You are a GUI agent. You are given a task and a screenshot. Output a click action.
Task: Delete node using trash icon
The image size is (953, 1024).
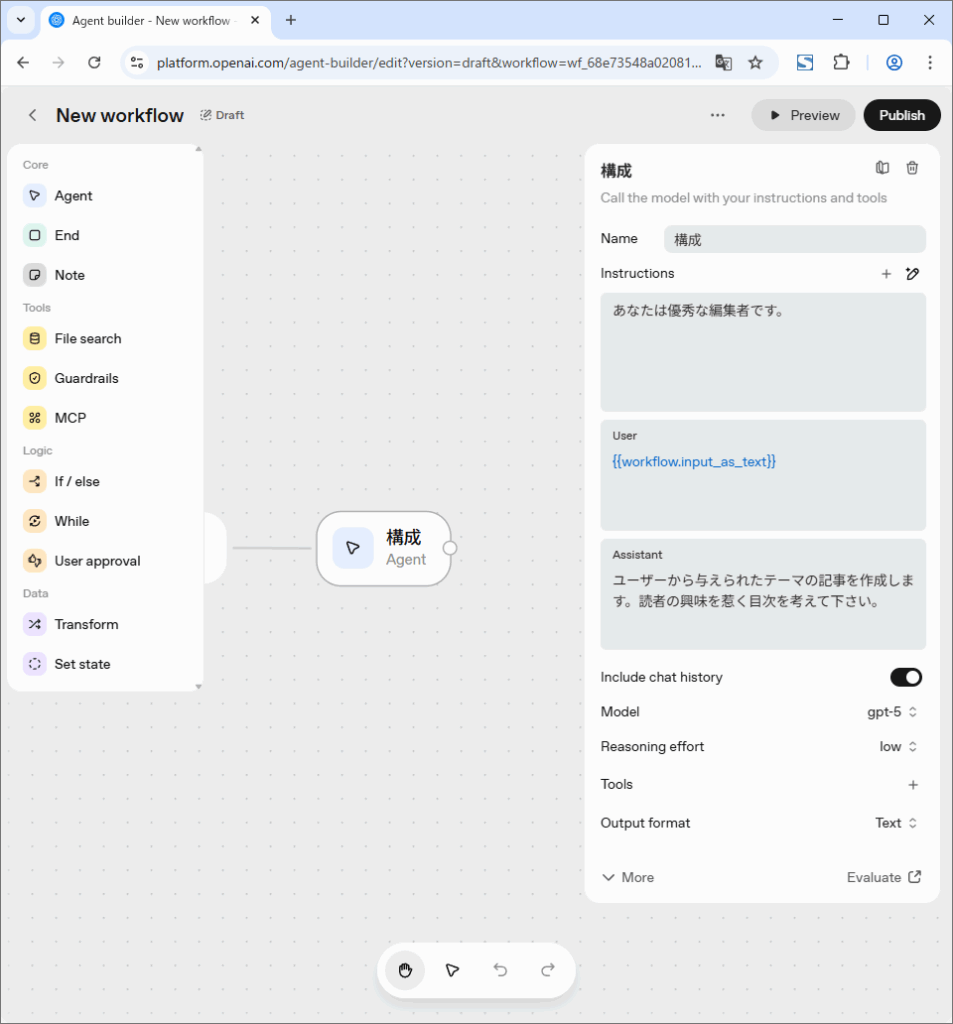click(x=912, y=168)
